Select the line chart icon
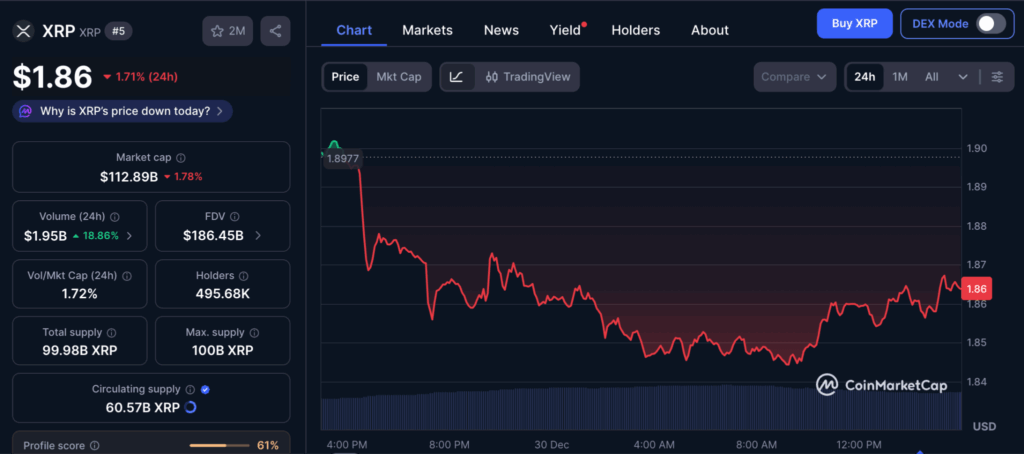1024x454 pixels. click(457, 77)
